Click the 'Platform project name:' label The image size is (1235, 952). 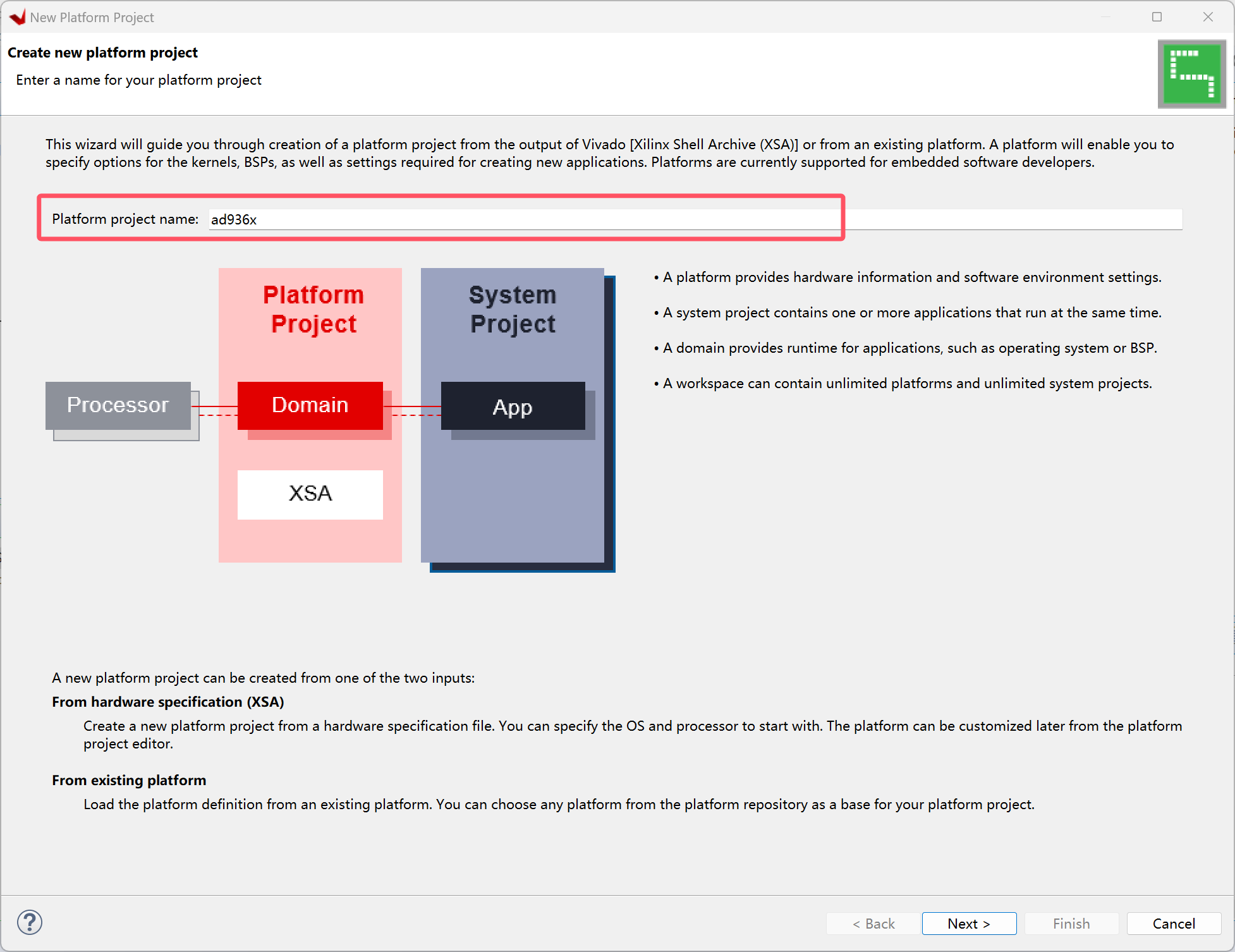pos(125,219)
